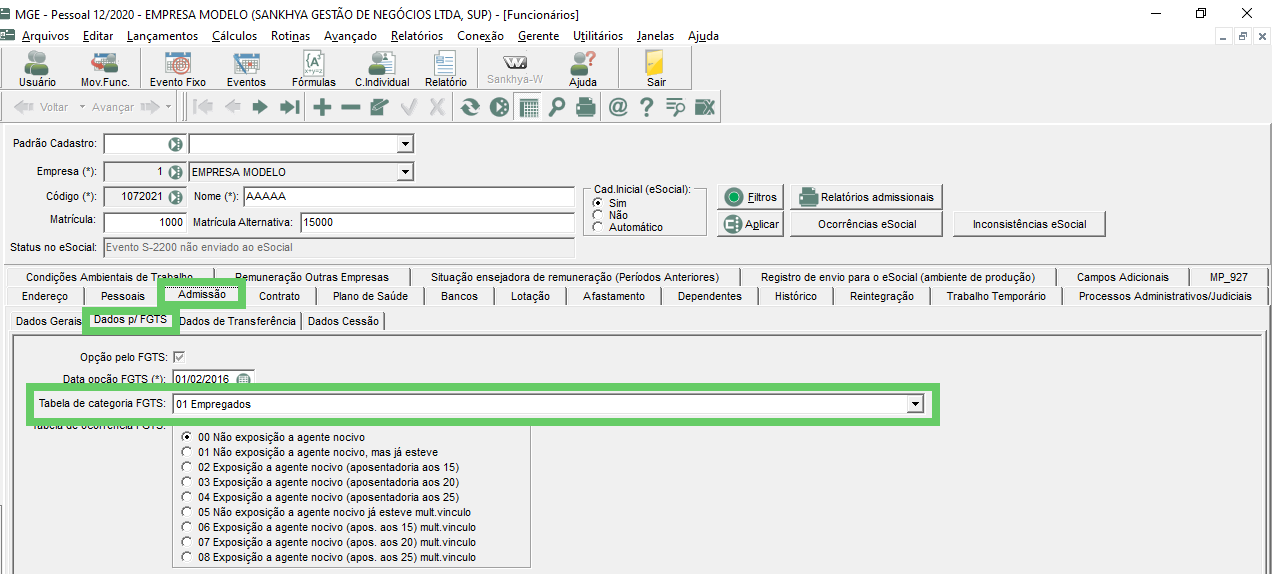Remove record with the minus icon
1280x574 pixels.
tap(351, 107)
